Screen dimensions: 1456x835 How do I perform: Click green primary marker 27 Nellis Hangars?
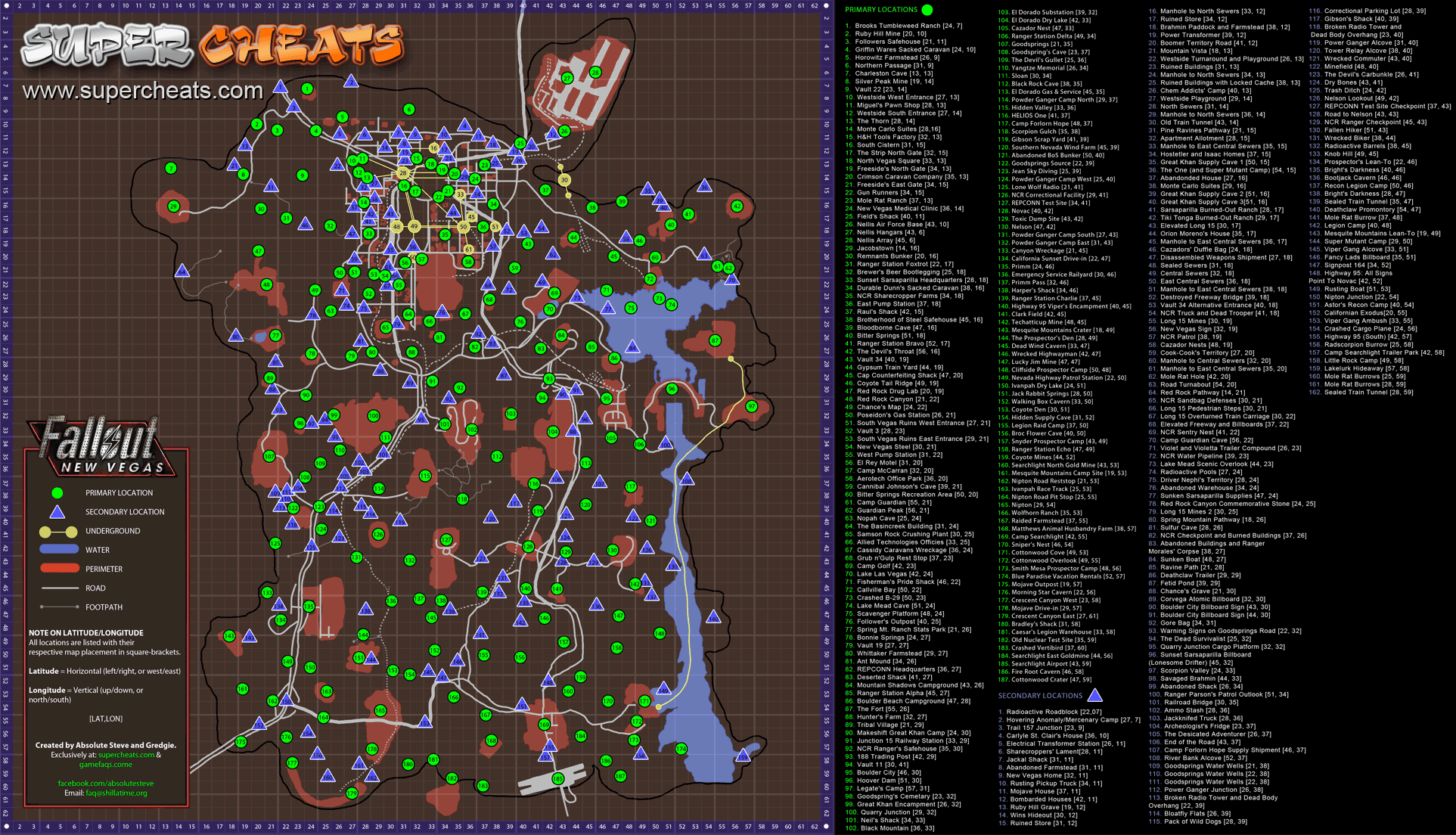(567, 78)
